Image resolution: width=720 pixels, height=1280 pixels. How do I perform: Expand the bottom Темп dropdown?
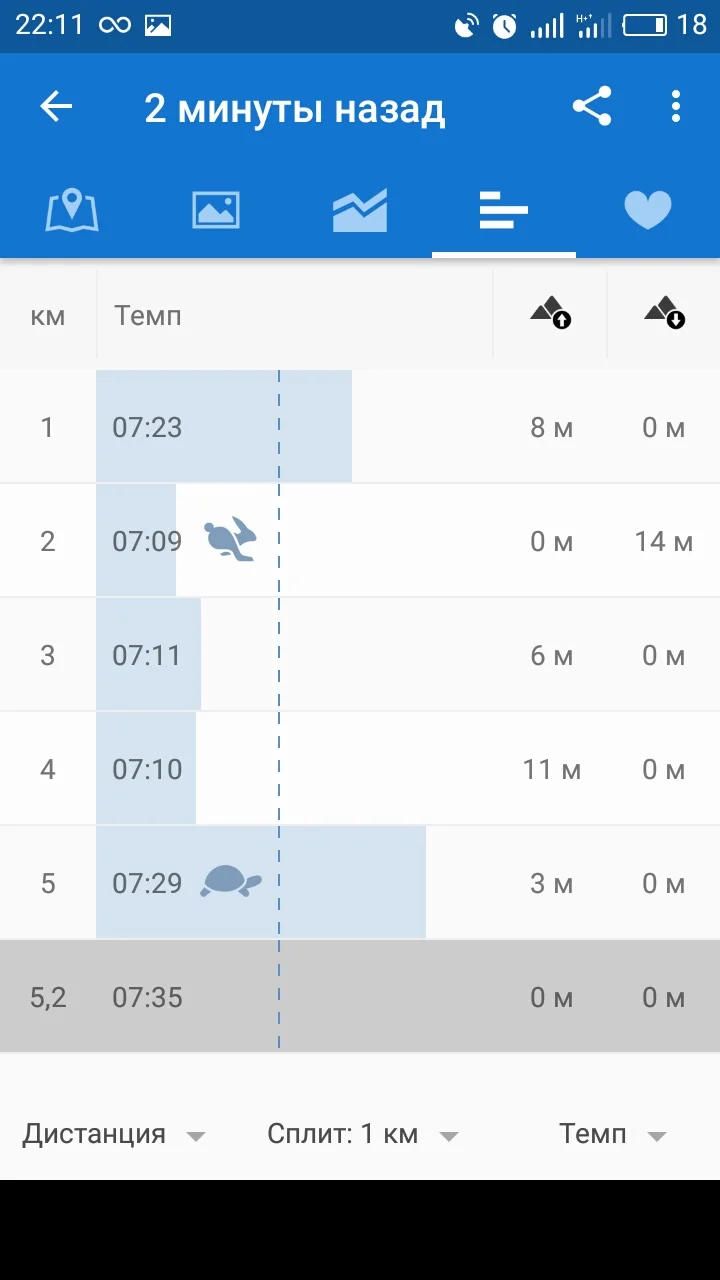[612, 1135]
